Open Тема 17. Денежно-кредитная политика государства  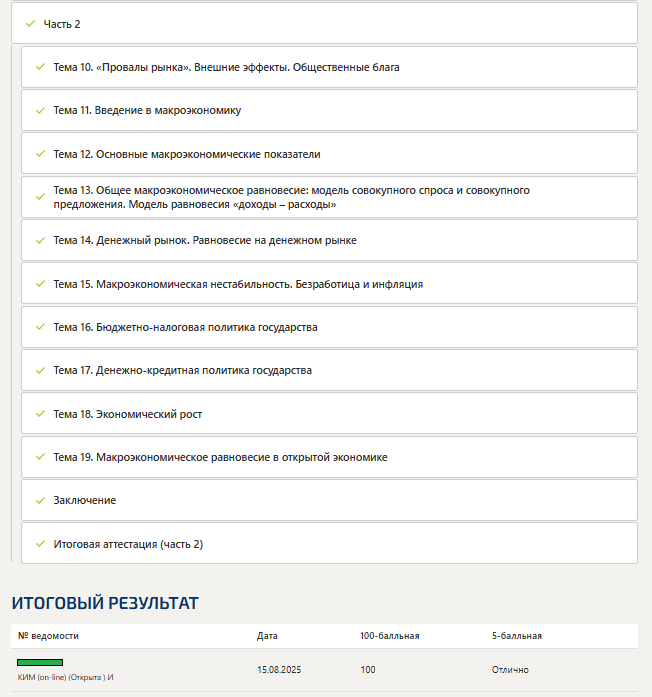[182, 370]
